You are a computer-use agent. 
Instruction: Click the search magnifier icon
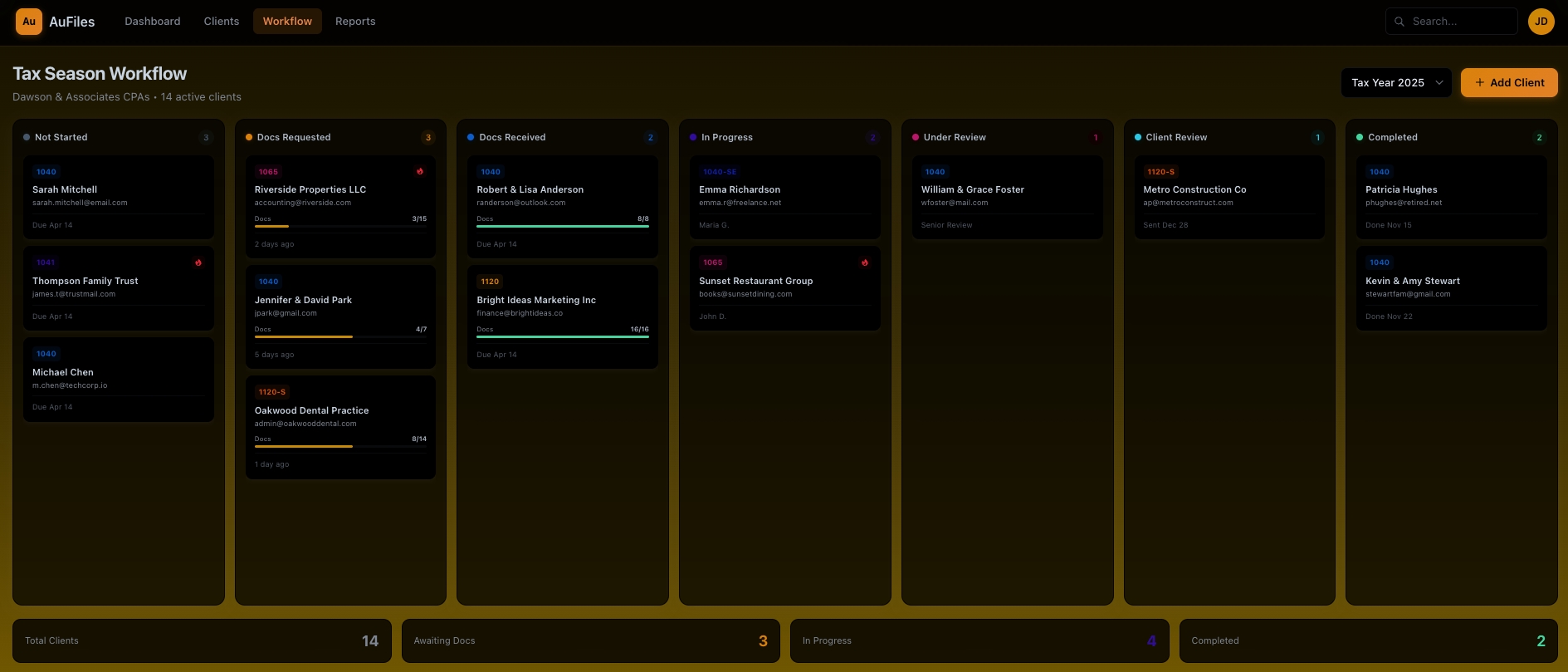1399,22
